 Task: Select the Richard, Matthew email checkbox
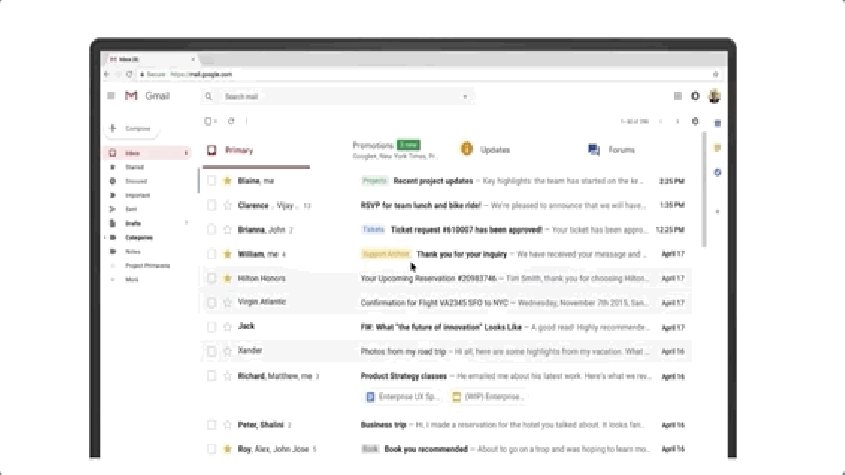click(211, 376)
